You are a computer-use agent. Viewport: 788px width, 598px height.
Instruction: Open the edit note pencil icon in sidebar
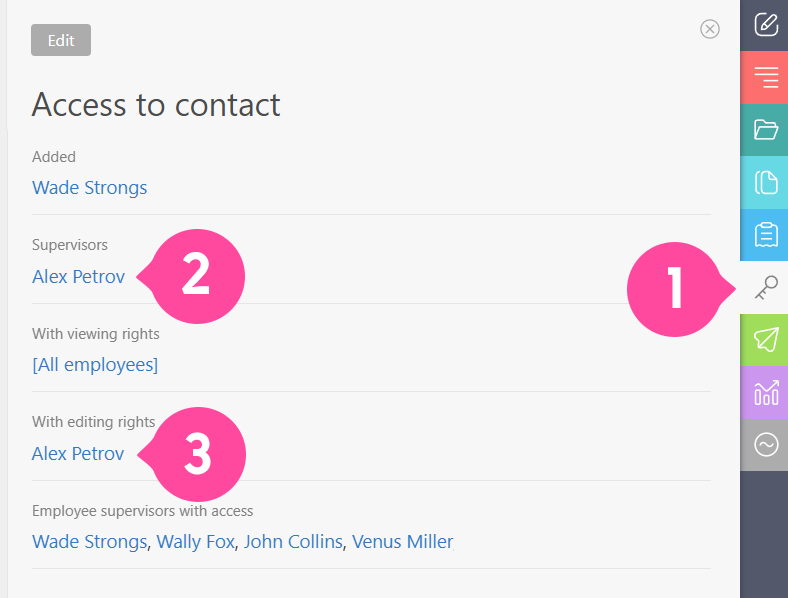pos(765,25)
